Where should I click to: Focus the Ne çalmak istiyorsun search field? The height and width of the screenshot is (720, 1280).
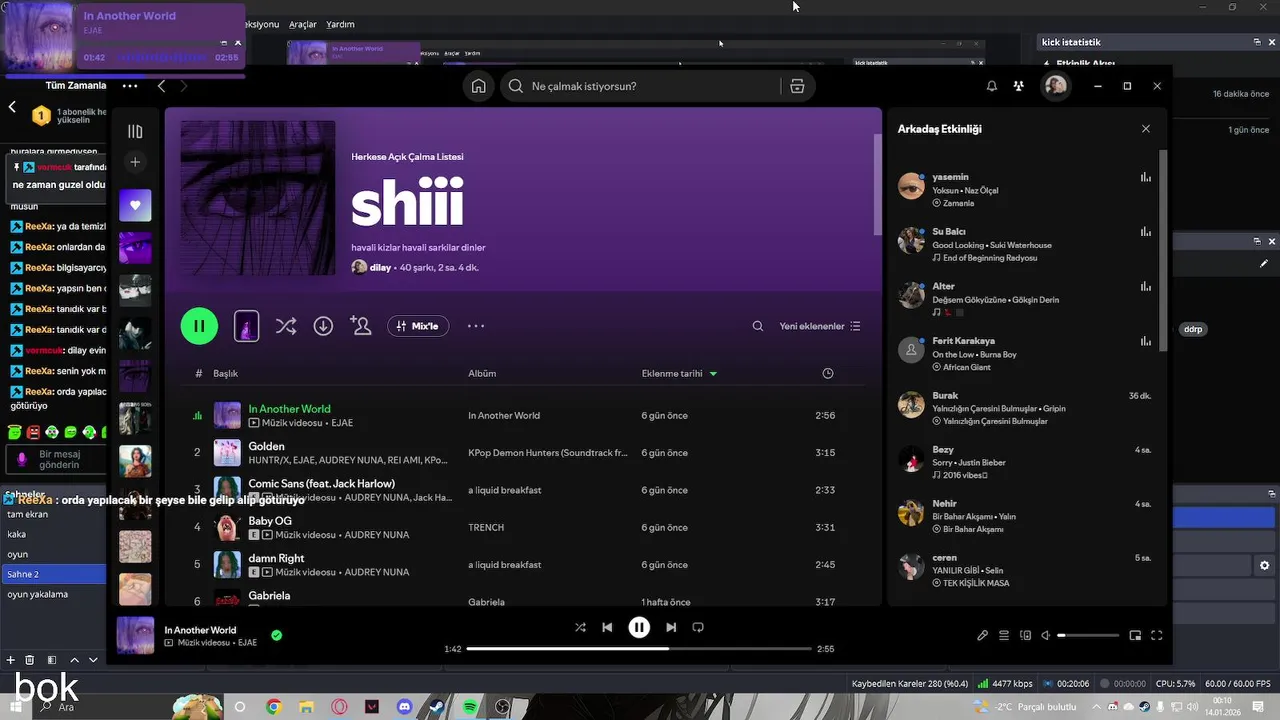[x=640, y=86]
